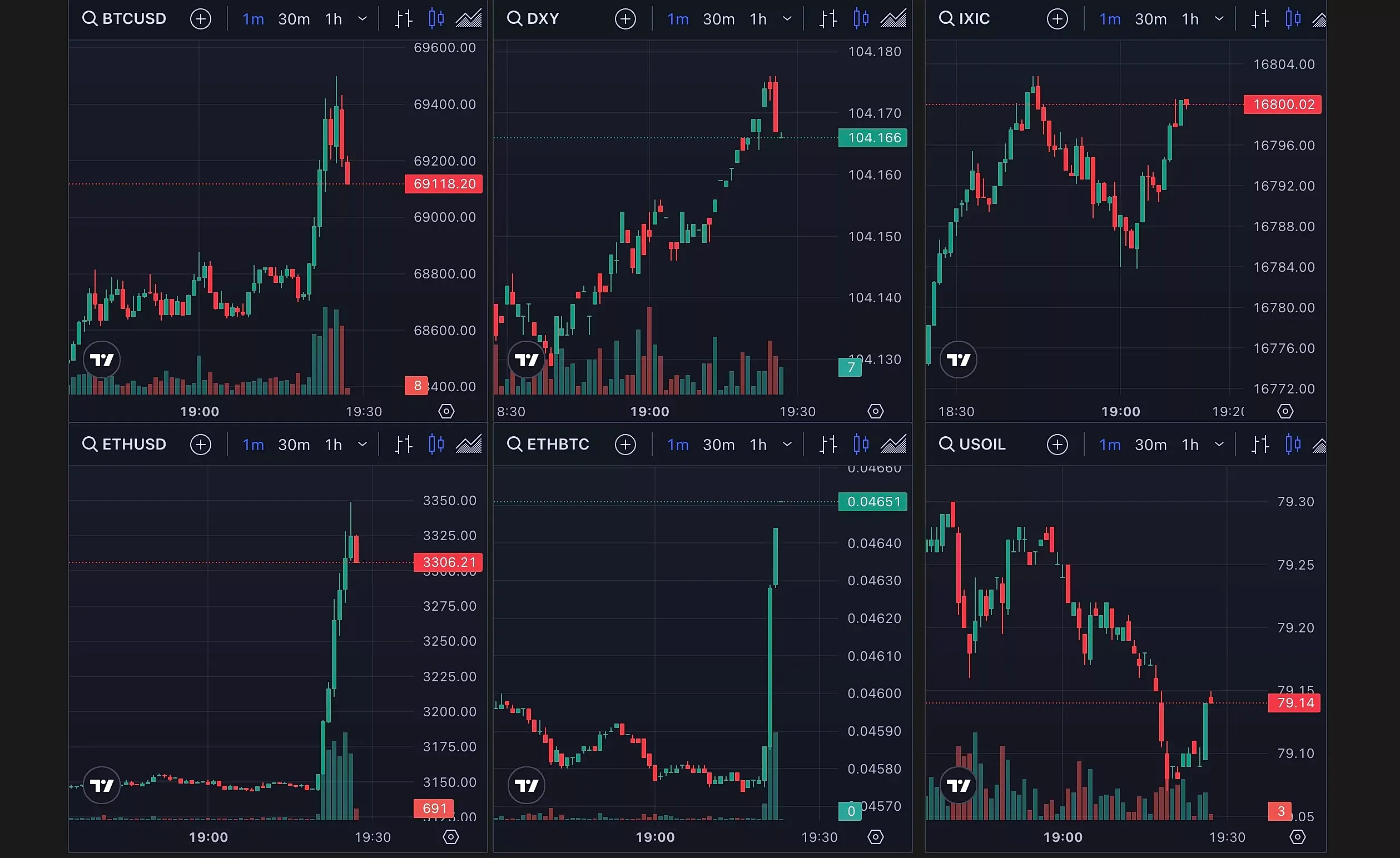
Task: Switch the ETHUSD chart to 1h timeframe
Action: click(x=333, y=444)
